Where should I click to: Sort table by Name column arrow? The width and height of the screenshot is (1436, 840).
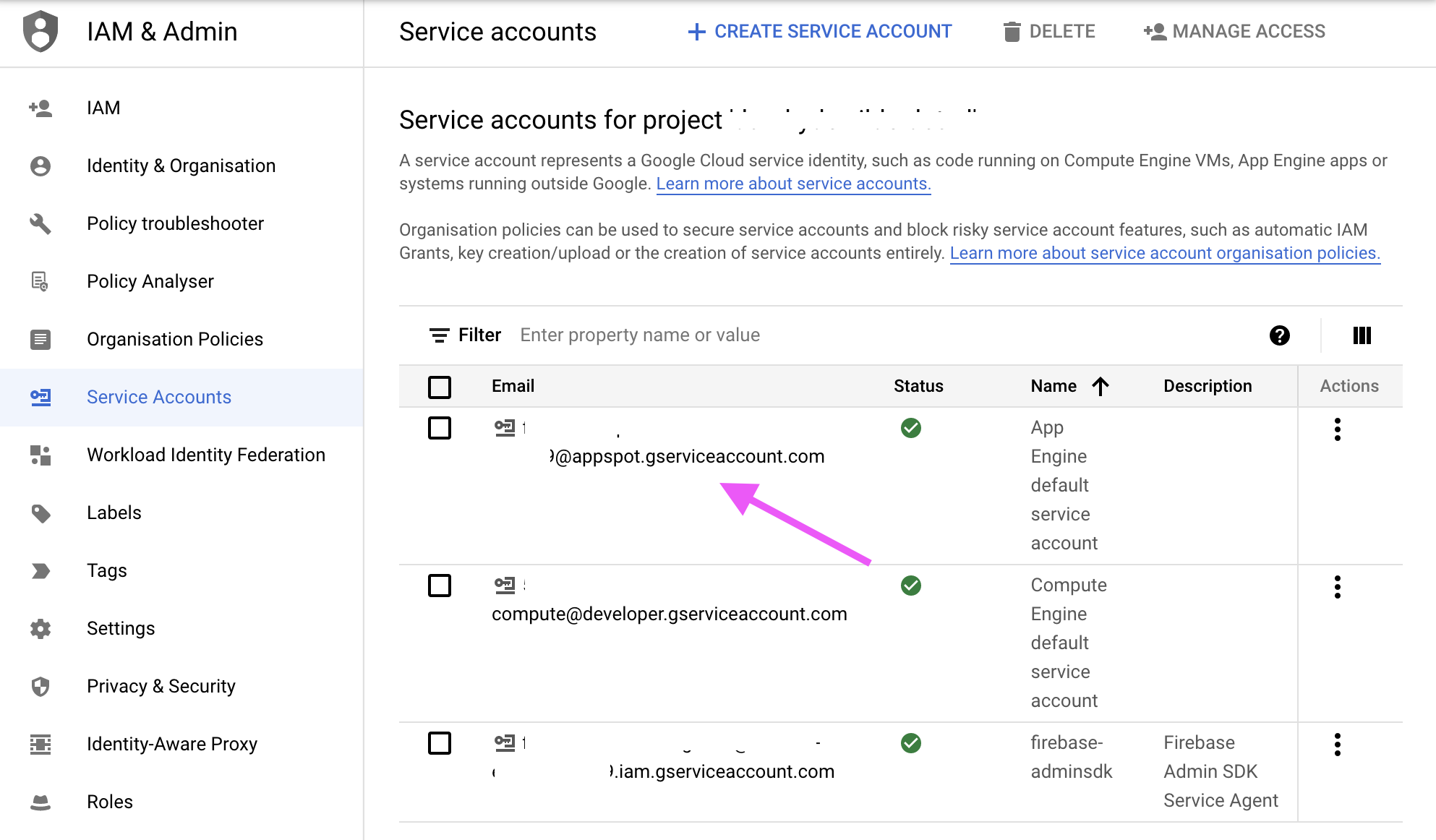(1100, 387)
